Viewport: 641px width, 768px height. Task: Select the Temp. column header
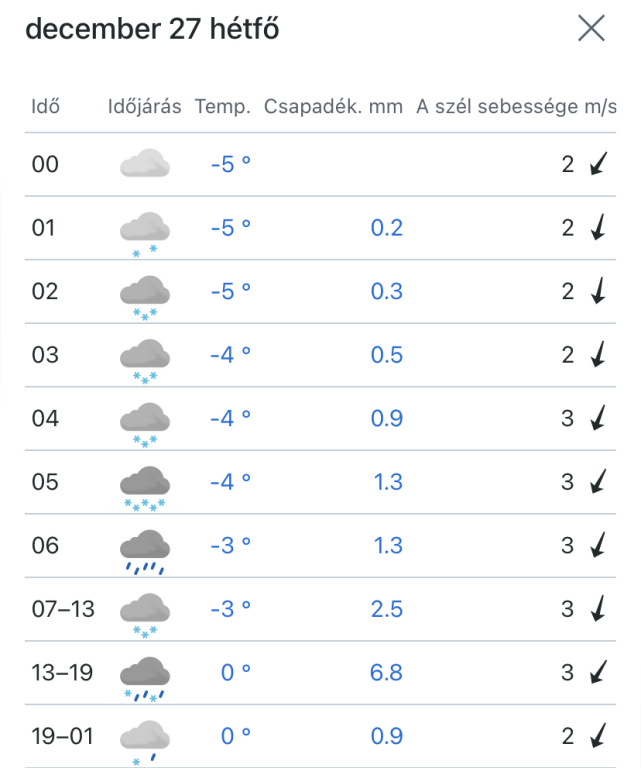223,107
